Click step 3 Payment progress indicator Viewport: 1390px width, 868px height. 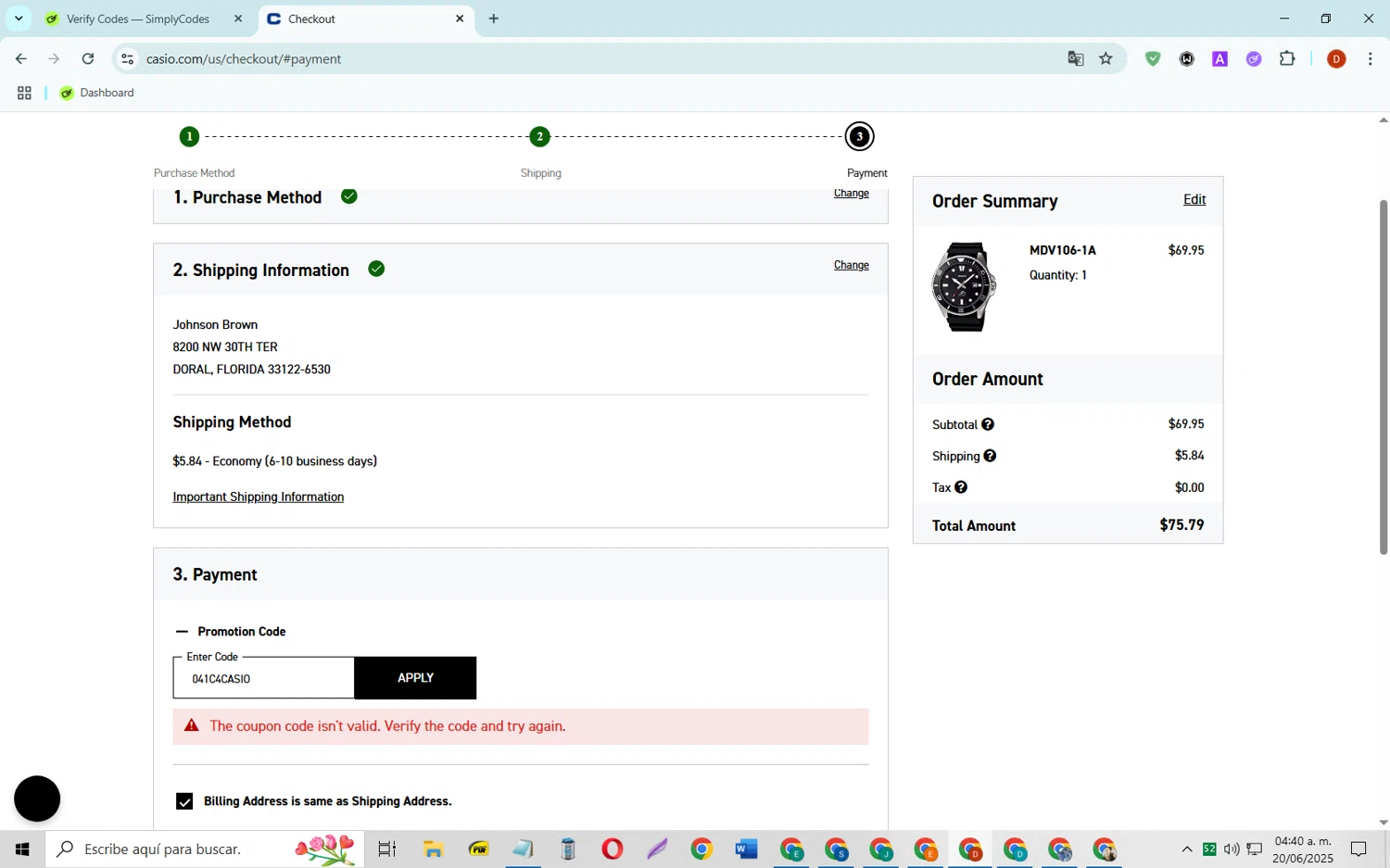pyautogui.click(x=859, y=137)
